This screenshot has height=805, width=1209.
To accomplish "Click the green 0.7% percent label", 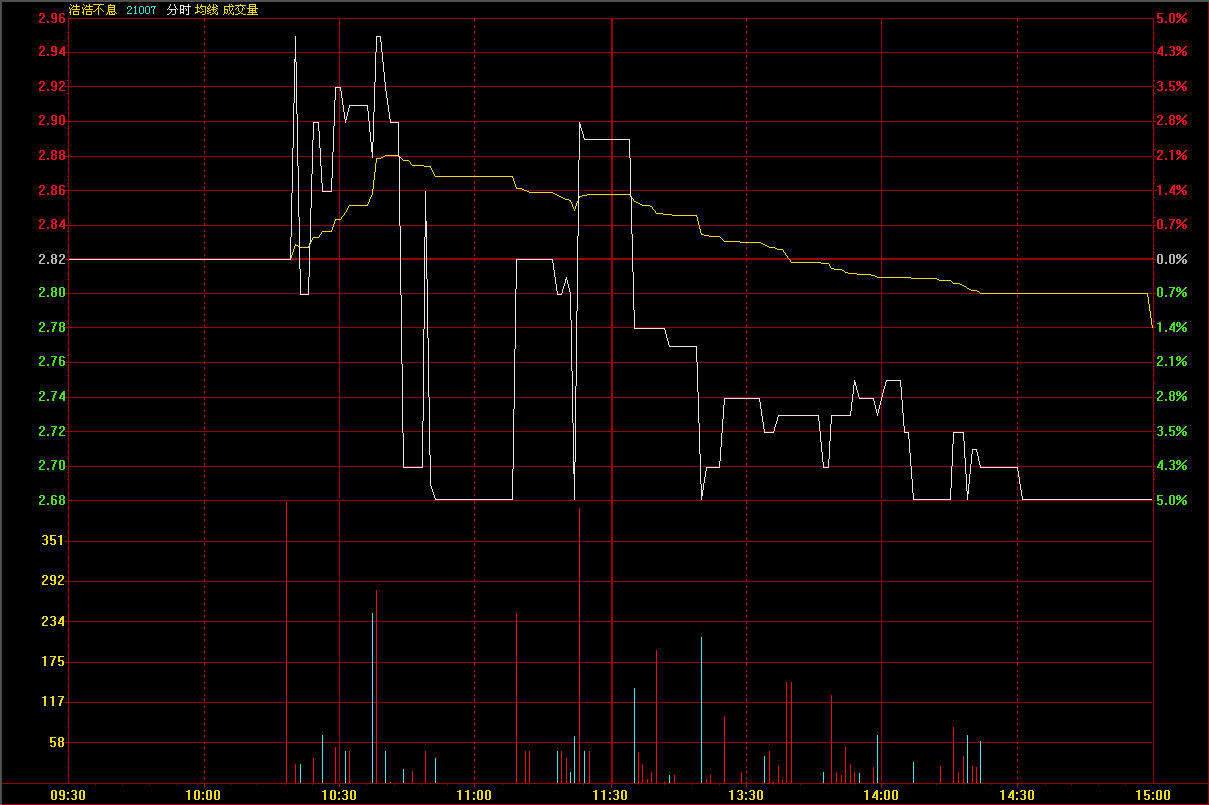I will pyautogui.click(x=1171, y=293).
